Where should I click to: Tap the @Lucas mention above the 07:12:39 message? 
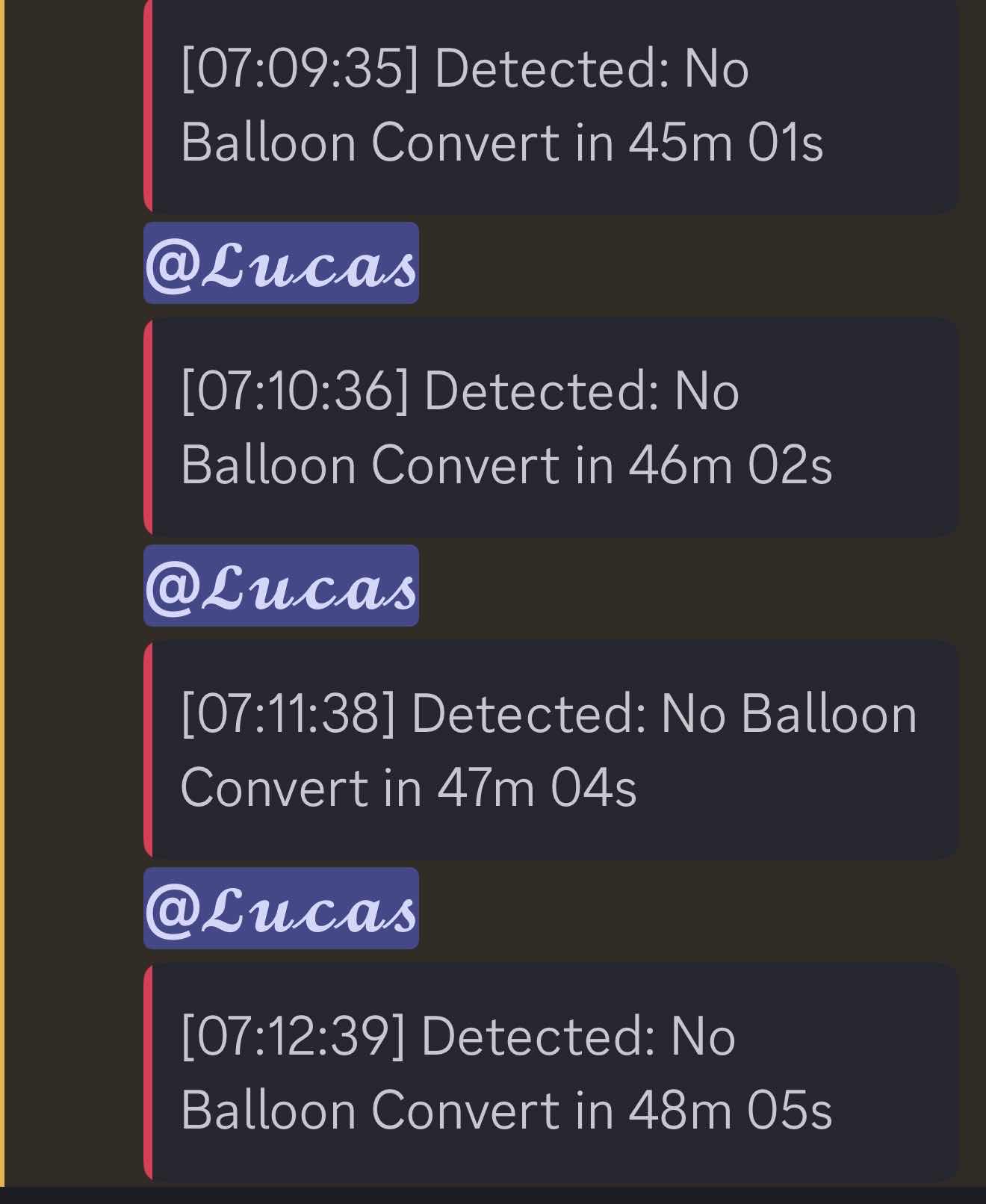pos(281,908)
